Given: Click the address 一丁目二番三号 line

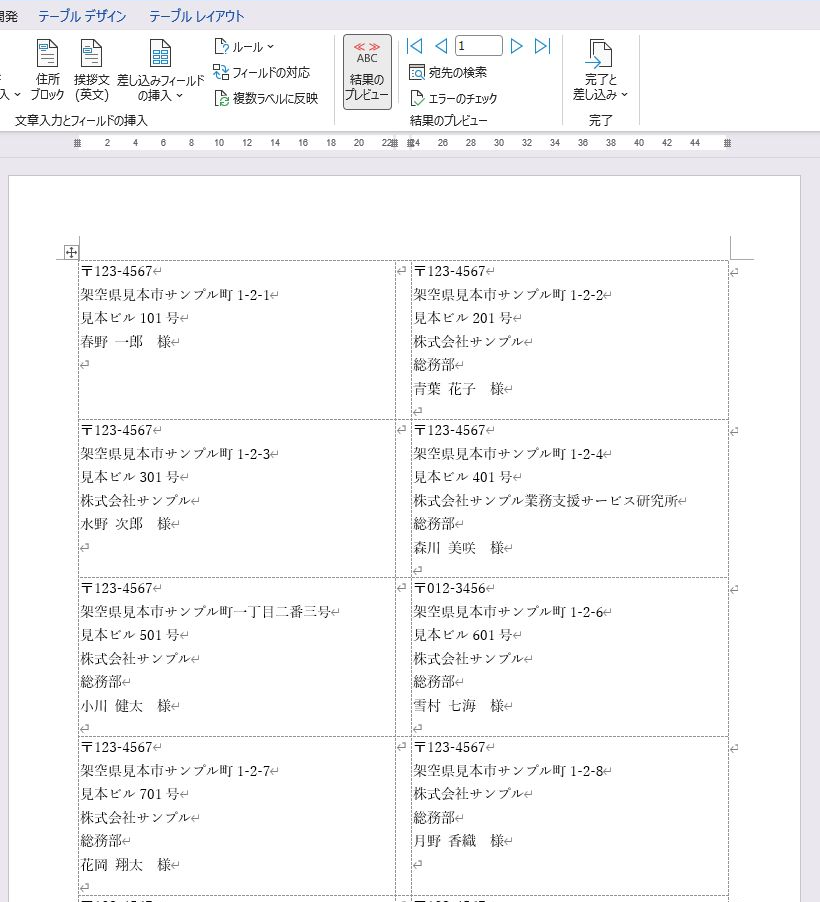Looking at the screenshot, I should click(206, 612).
